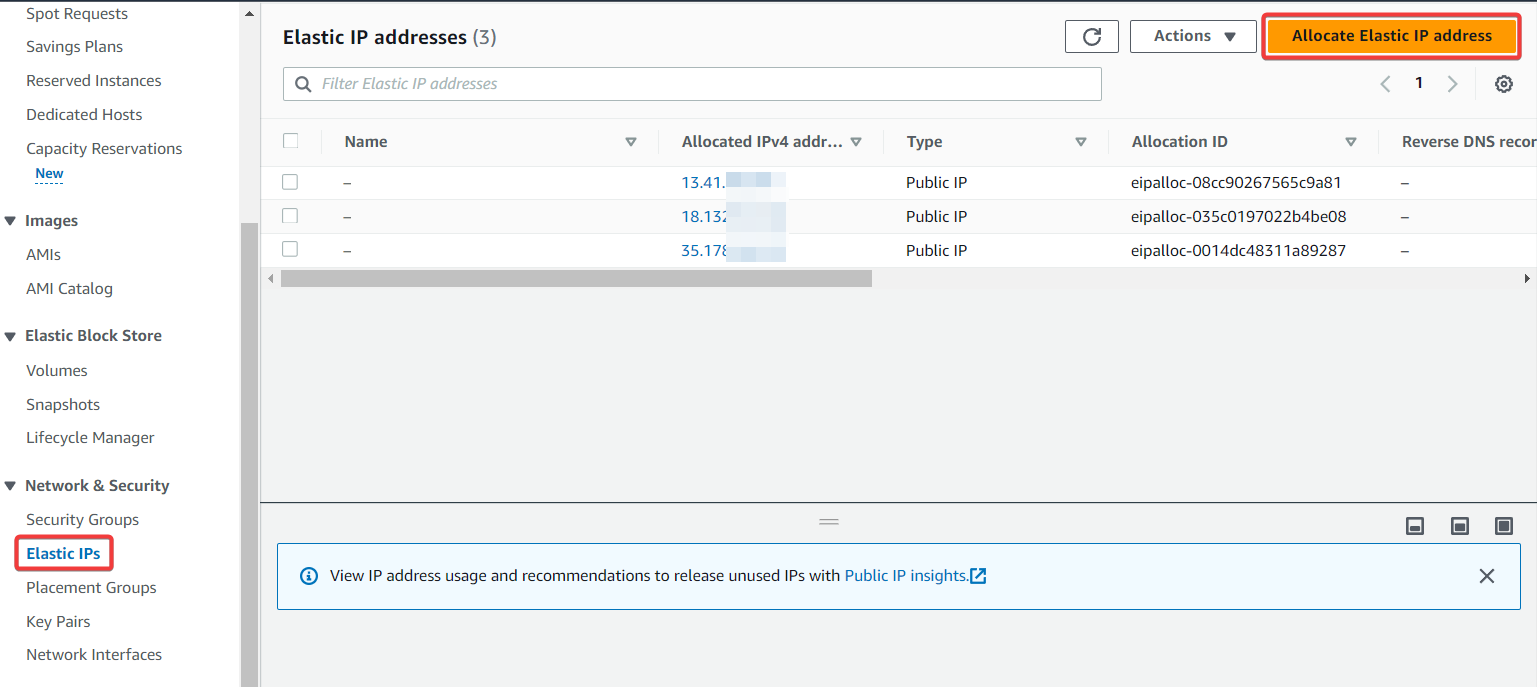Viewport: 1537px width, 687px height.
Task: Open Dedicated Hosts in sidebar
Action: point(84,115)
